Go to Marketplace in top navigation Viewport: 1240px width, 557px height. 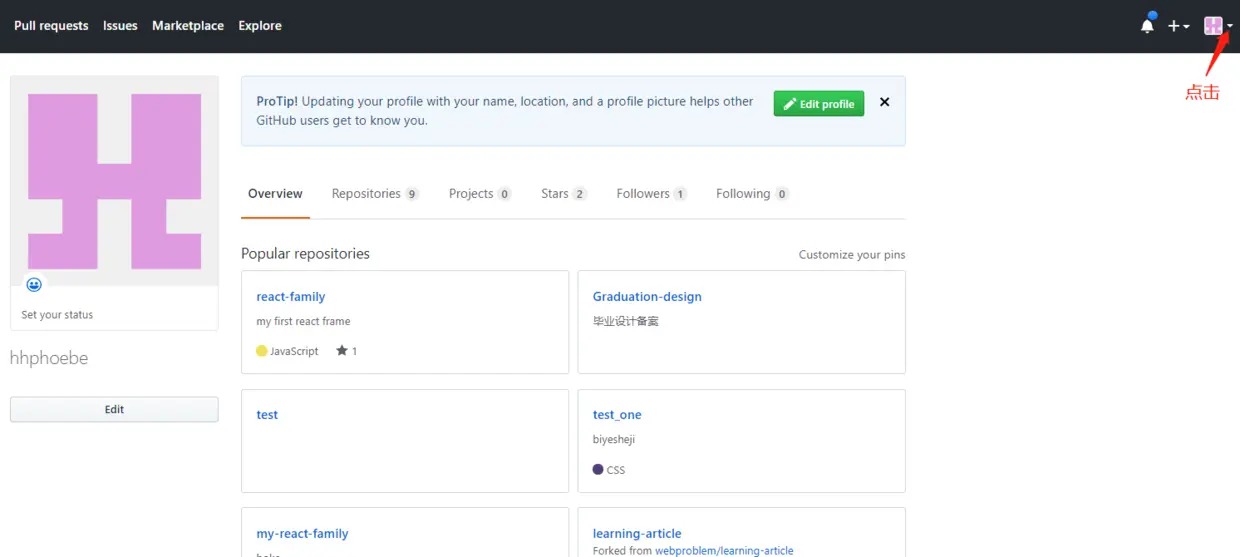click(x=188, y=26)
